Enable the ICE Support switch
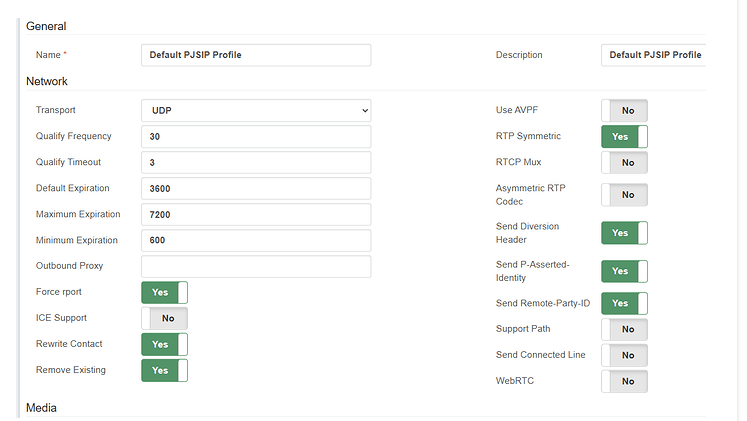The width and height of the screenshot is (747, 421). point(164,318)
